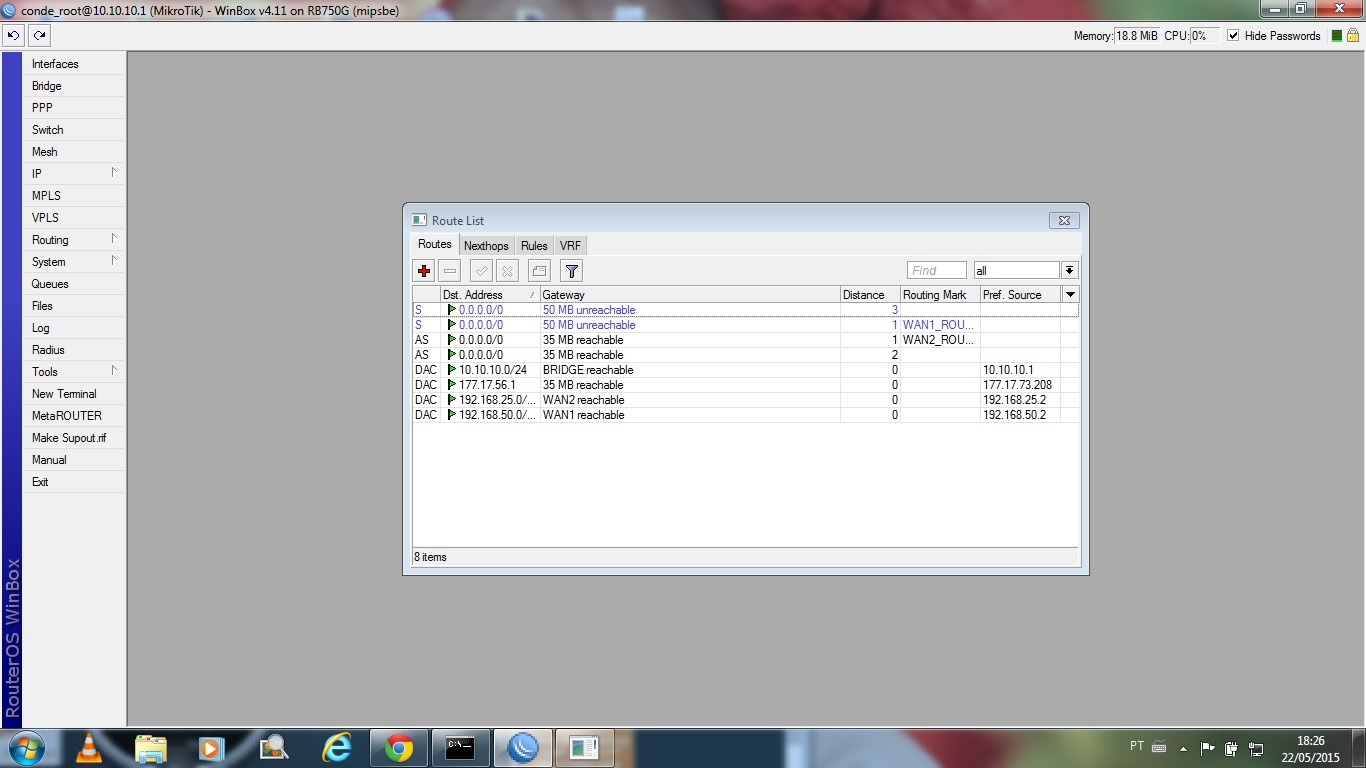Screen dimensions: 1366x768
Task: Expand the IP submenu in the sidebar
Action: [x=75, y=174]
